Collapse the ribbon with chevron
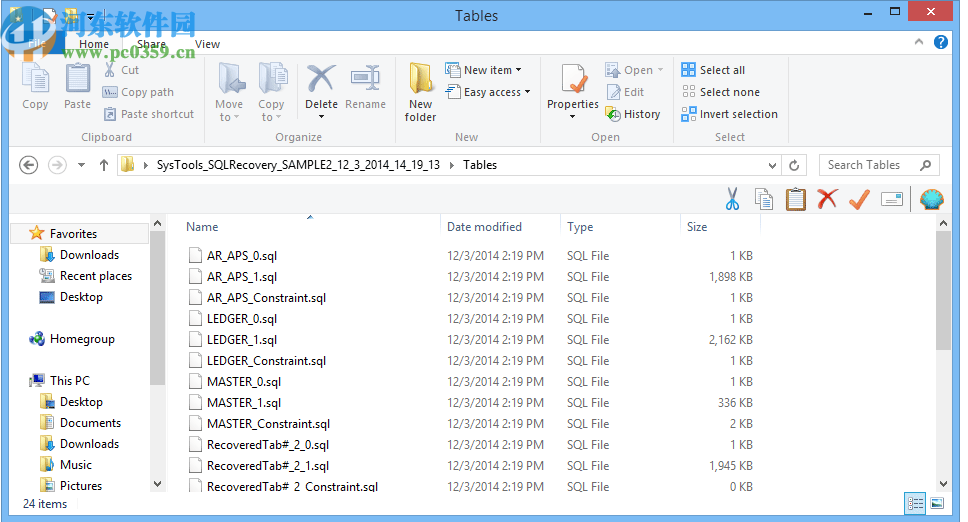 [x=919, y=42]
